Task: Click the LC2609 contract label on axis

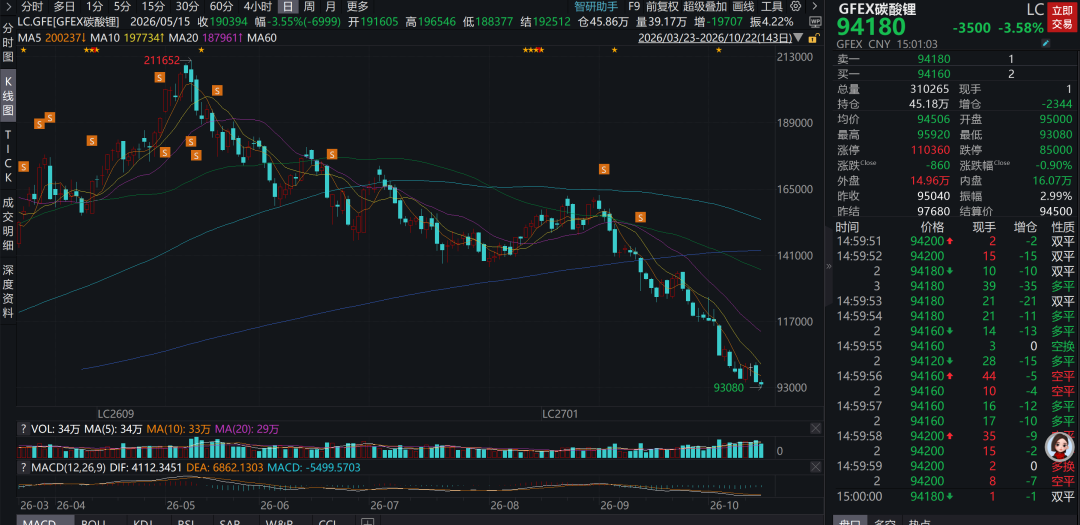Action: pos(114,415)
